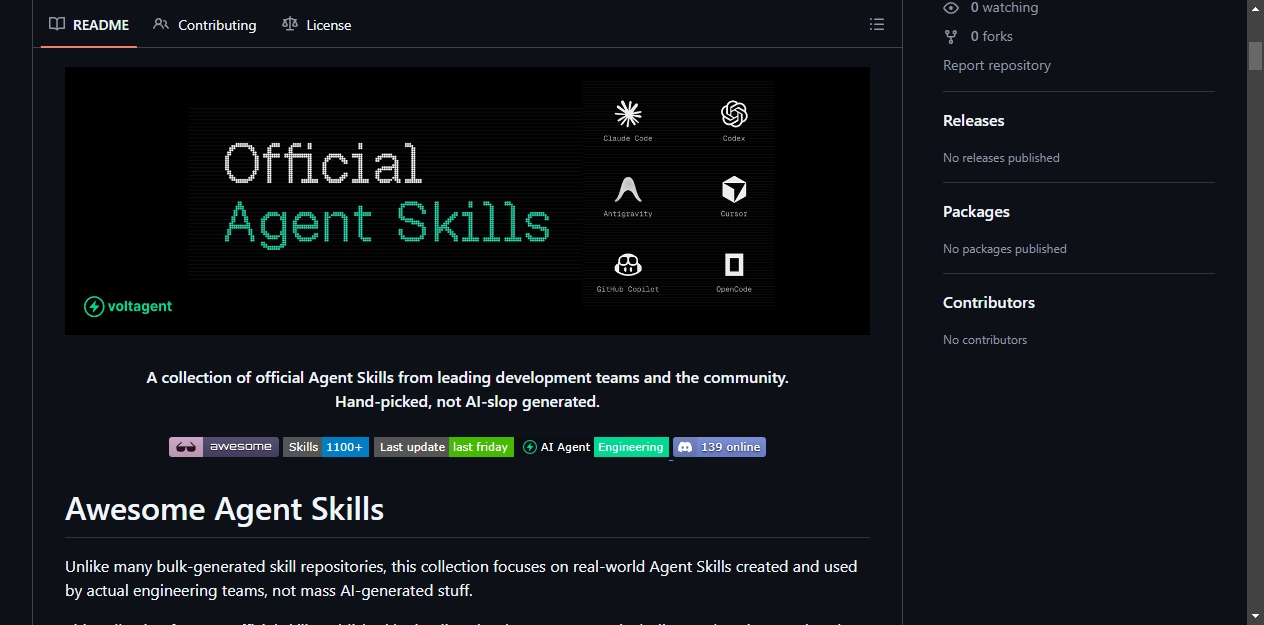Click the vertical scrollbar thumb

click(1255, 55)
